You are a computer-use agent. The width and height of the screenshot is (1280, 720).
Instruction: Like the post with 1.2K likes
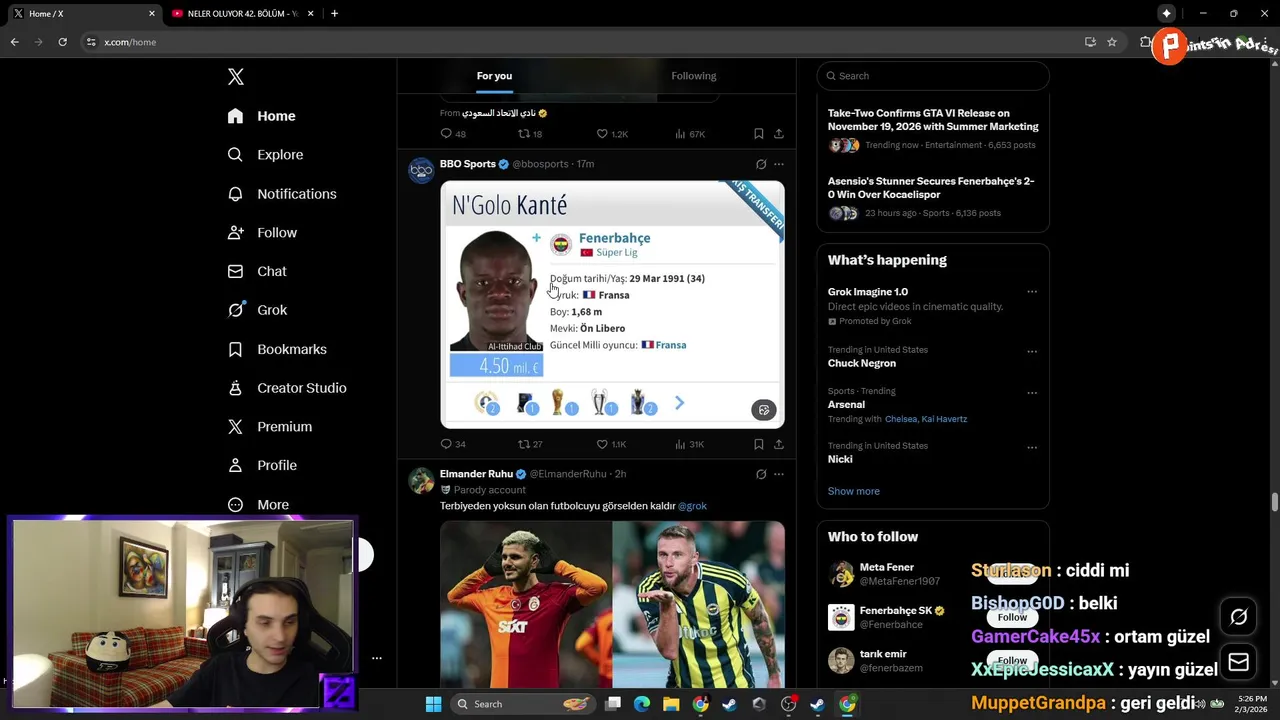pos(612,134)
